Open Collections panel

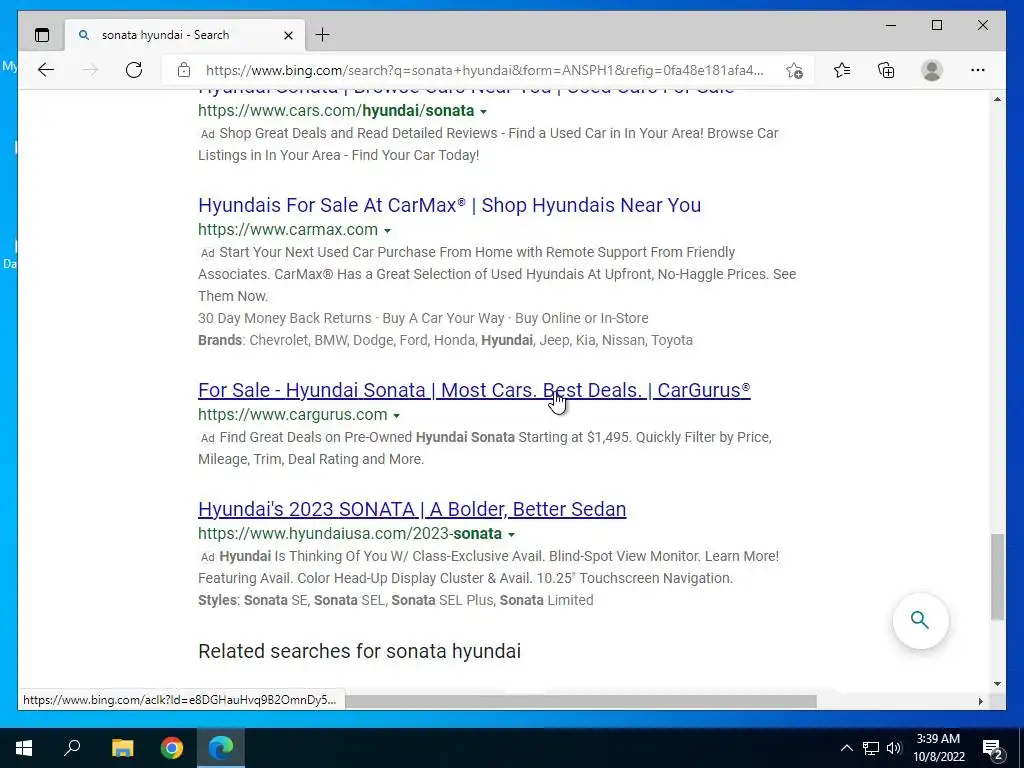coord(886,70)
